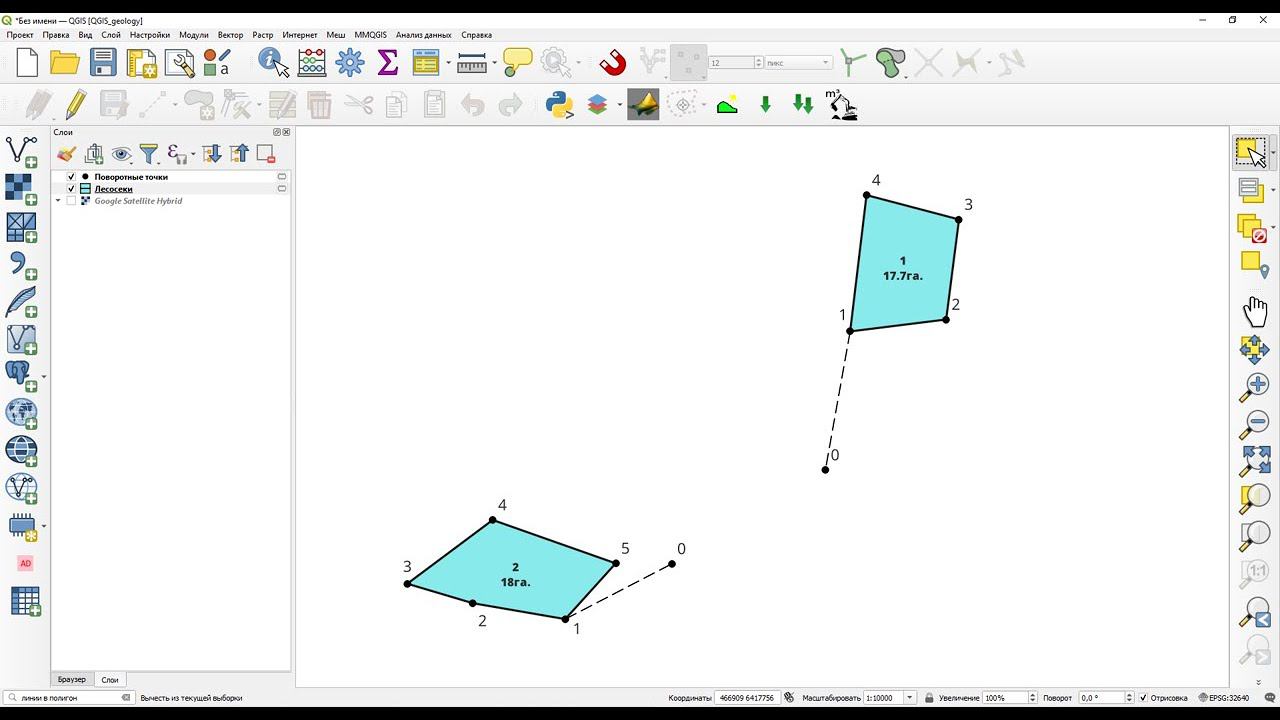Open the Проект menu
1280x720 pixels.
(20, 35)
